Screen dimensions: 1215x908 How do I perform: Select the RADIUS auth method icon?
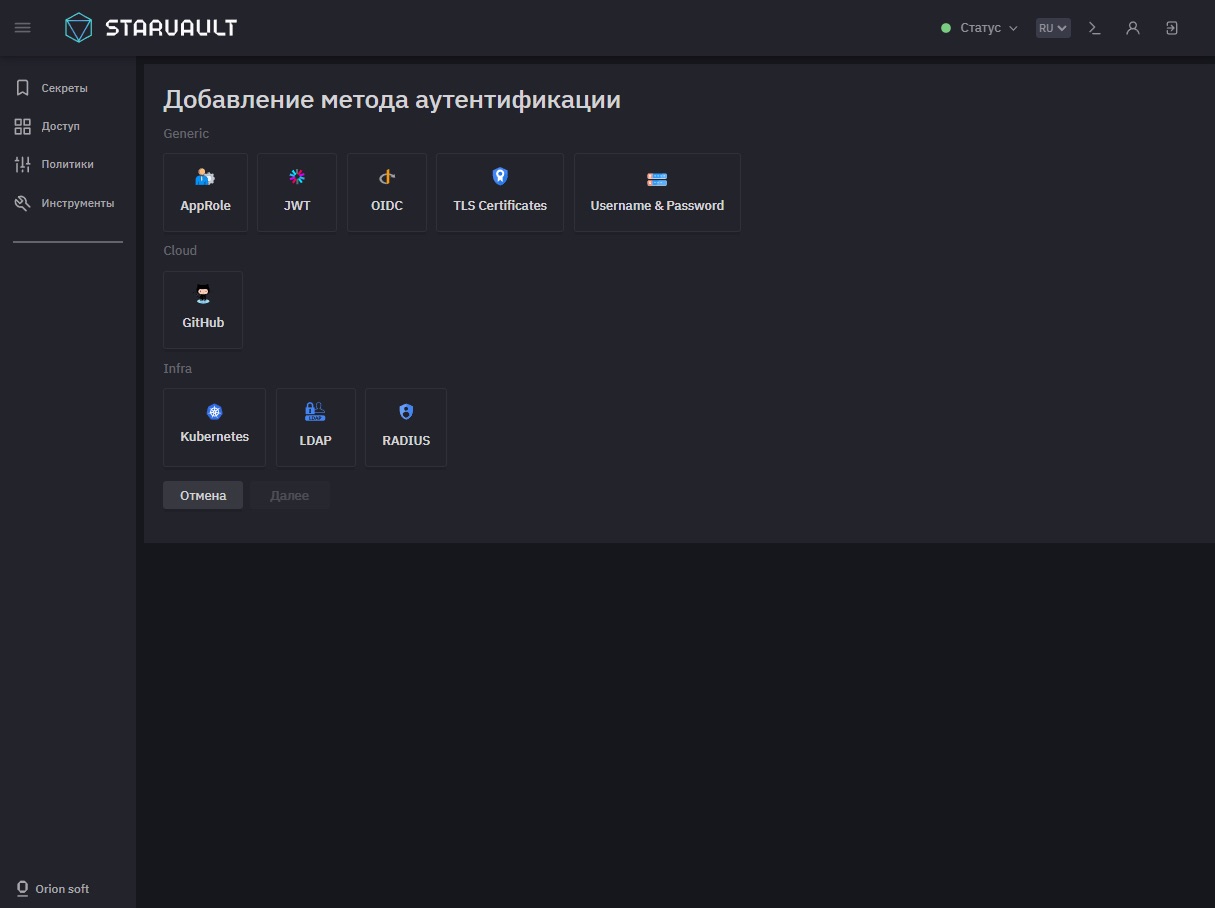(x=406, y=412)
